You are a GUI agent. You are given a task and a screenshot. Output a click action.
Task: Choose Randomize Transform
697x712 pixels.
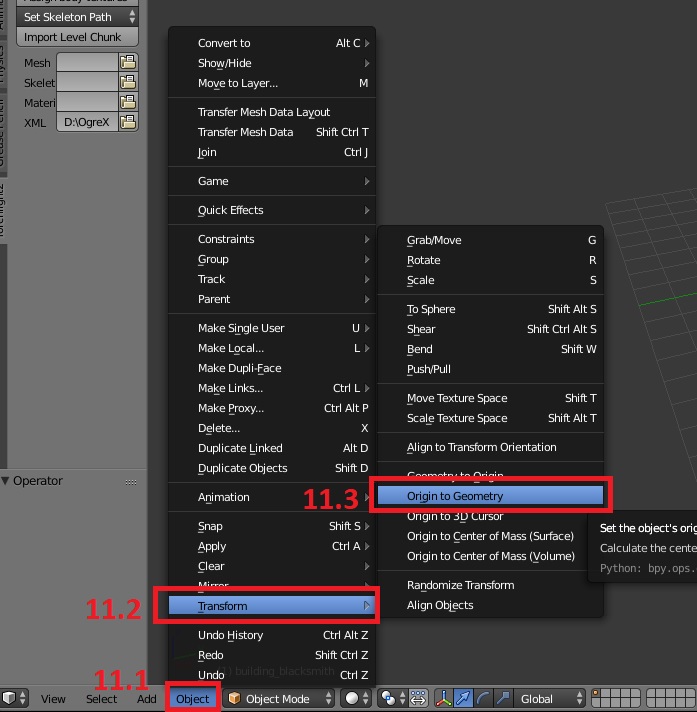[x=490, y=585]
